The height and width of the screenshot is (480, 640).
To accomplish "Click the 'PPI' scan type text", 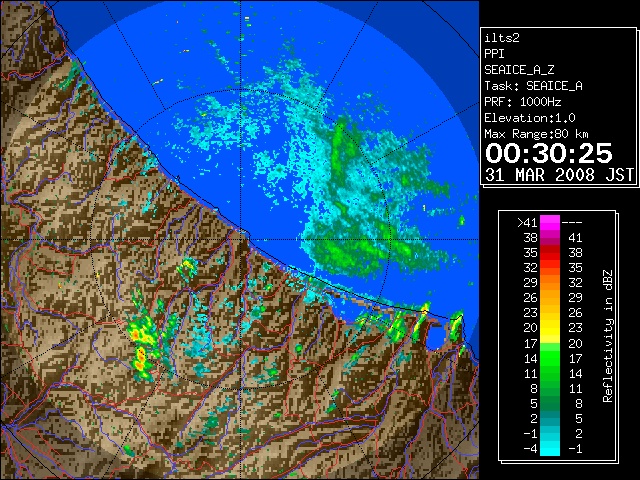I will (x=494, y=54).
